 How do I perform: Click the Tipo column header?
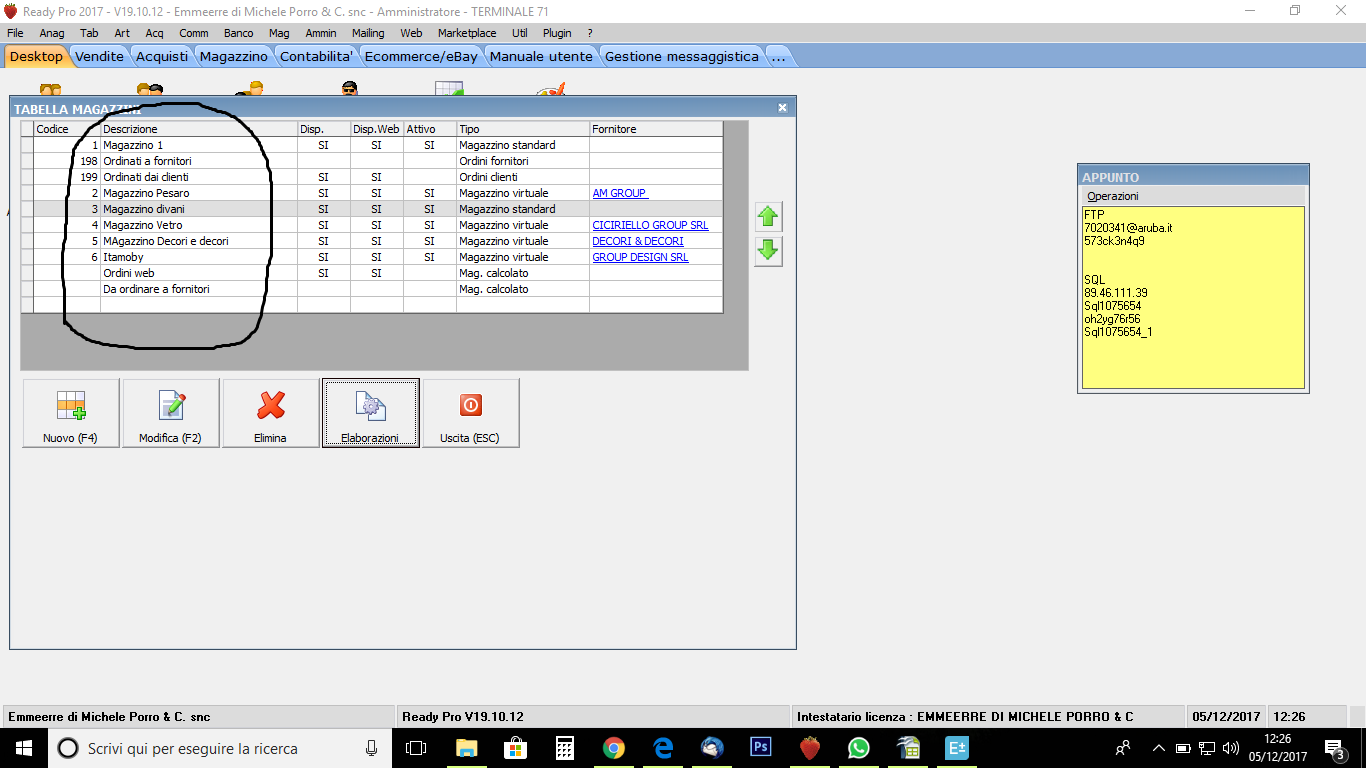pyautogui.click(x=523, y=129)
